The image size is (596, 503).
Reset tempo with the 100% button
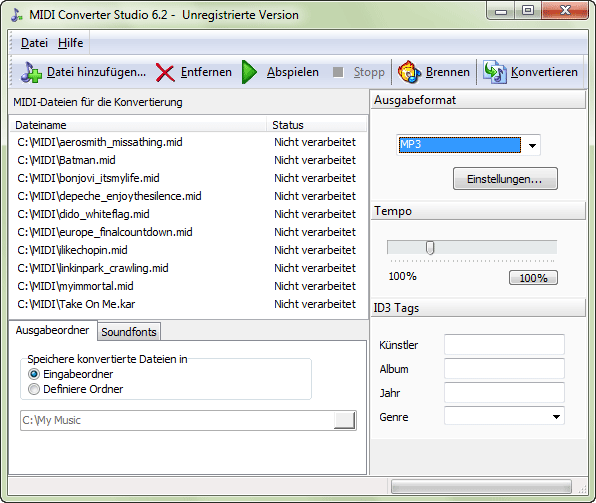click(x=533, y=278)
